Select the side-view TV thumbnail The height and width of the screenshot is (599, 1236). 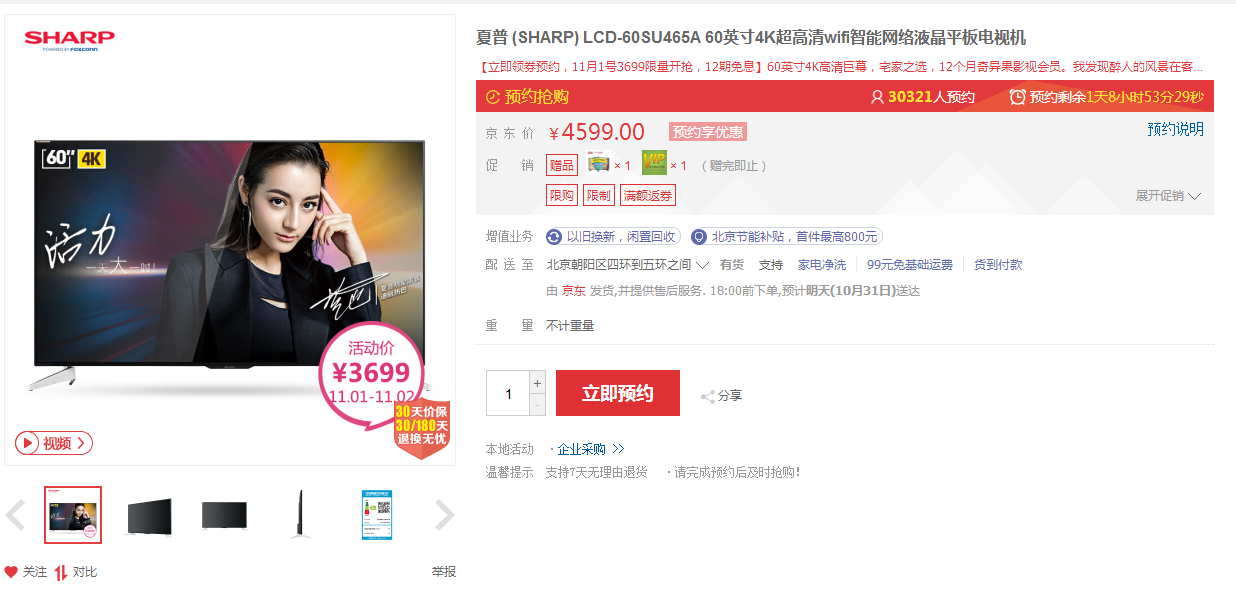coord(300,515)
